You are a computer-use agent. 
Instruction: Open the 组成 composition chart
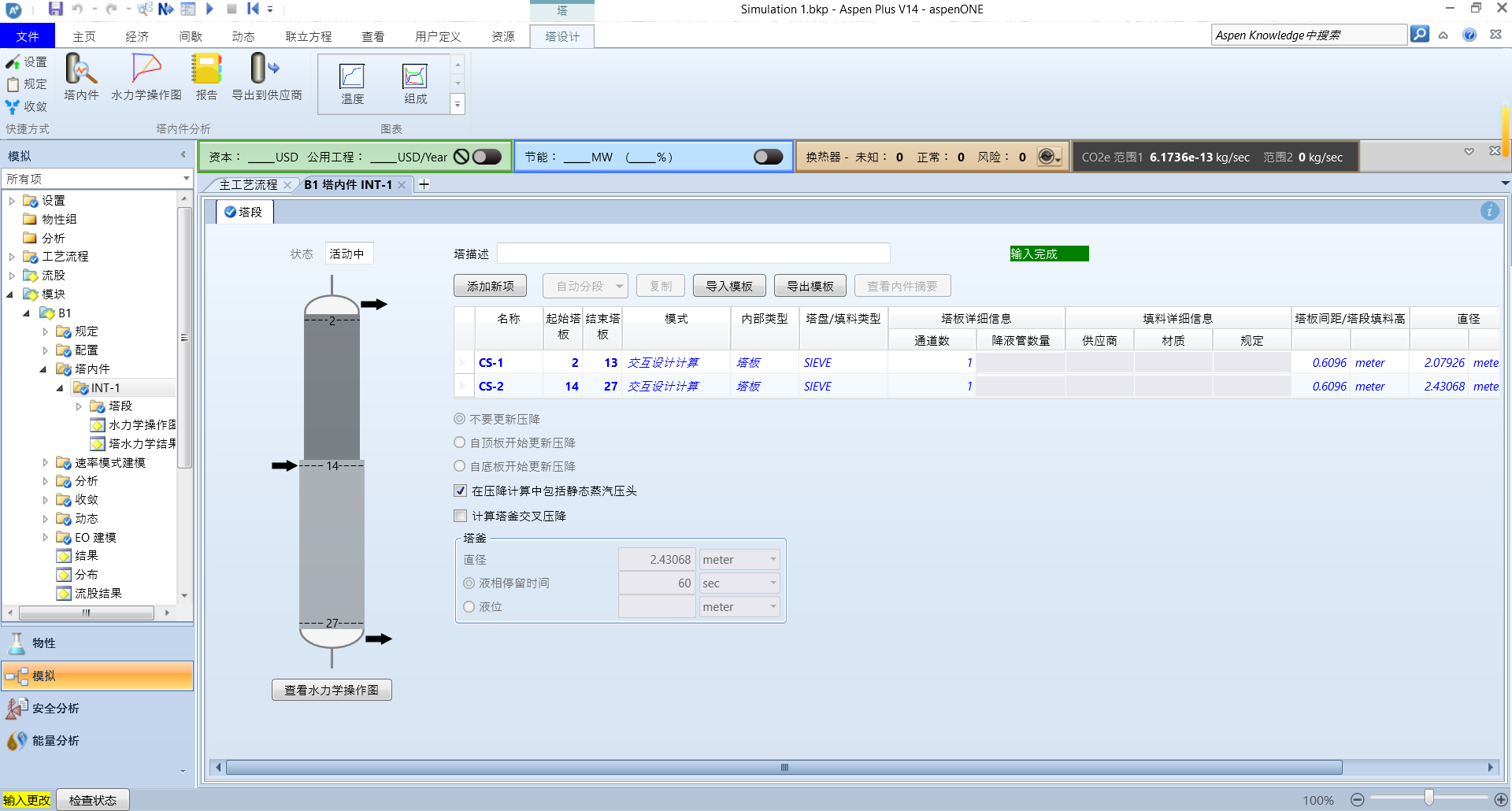click(415, 83)
